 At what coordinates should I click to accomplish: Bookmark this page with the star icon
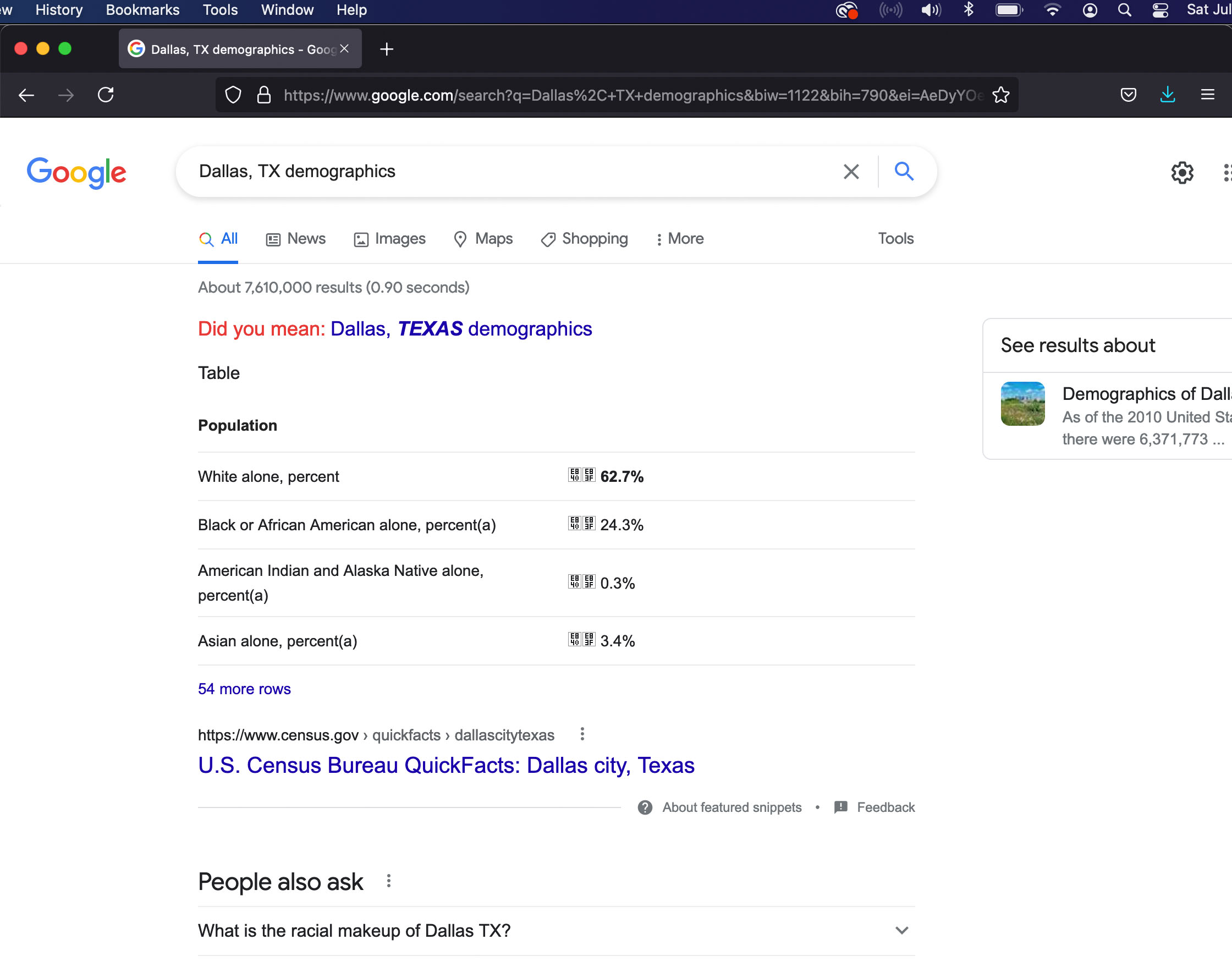pos(1001,95)
